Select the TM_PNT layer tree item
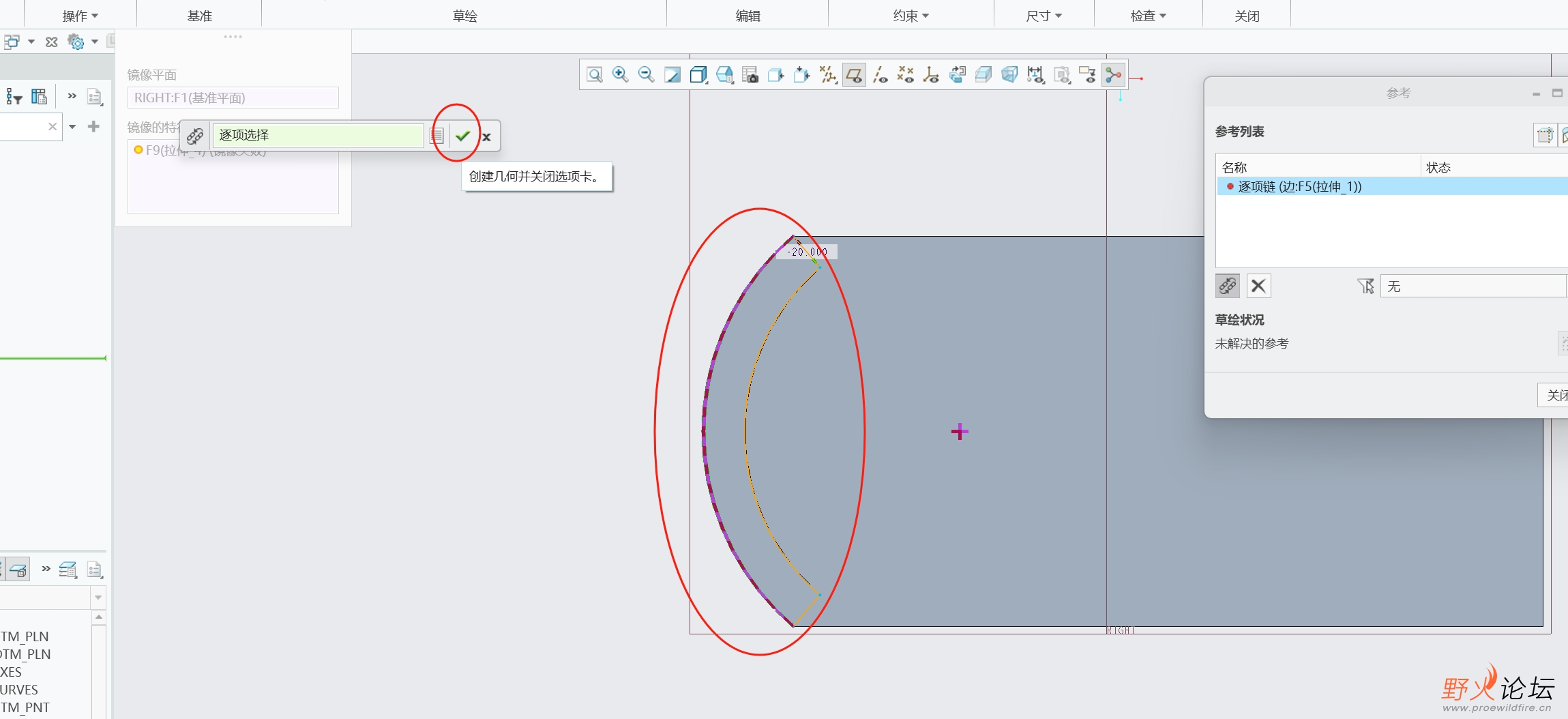Image resolution: width=1568 pixels, height=719 pixels. tap(25, 707)
